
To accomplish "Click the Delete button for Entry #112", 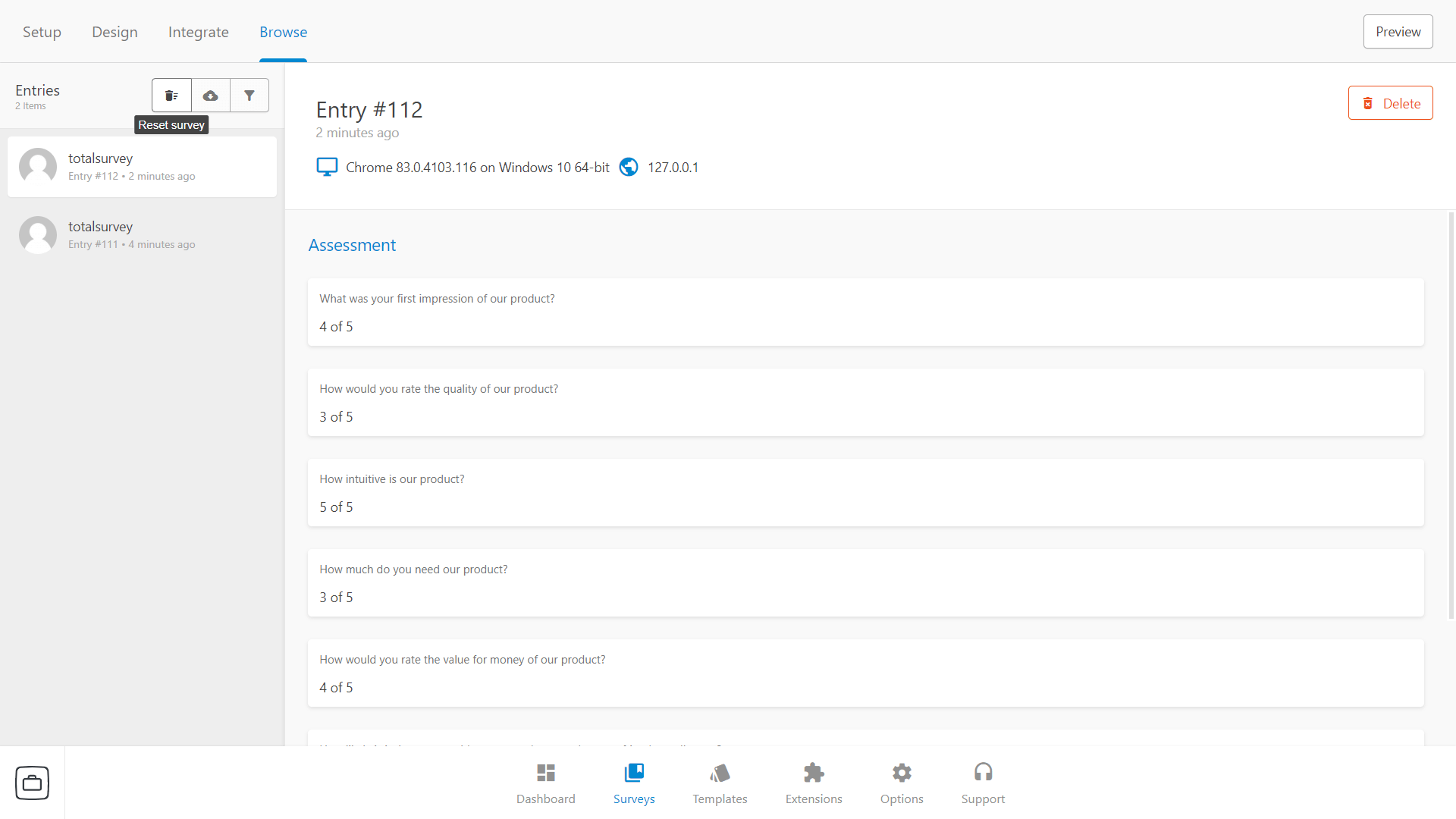I will pyautogui.click(x=1390, y=103).
